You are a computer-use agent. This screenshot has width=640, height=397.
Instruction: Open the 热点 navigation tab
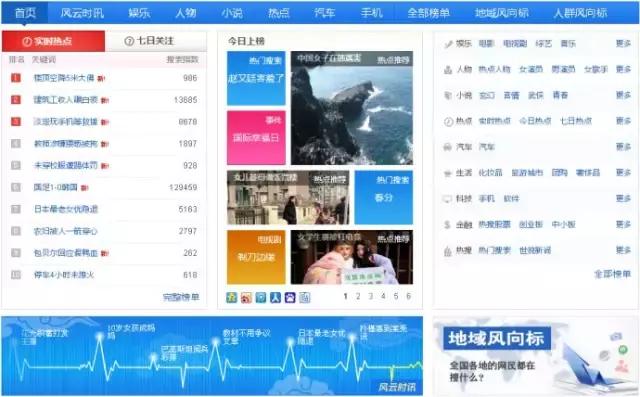(278, 13)
